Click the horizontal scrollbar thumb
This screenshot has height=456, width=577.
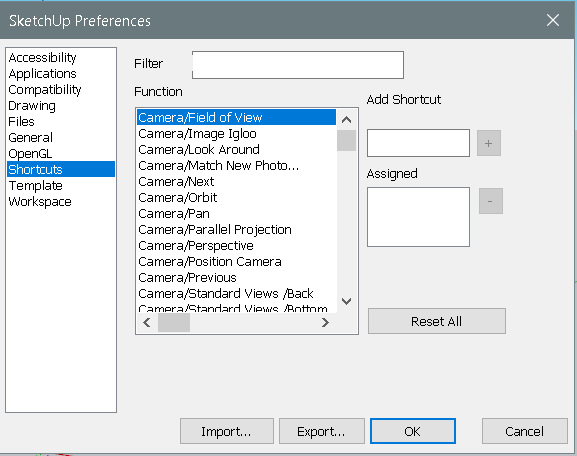[x=174, y=323]
